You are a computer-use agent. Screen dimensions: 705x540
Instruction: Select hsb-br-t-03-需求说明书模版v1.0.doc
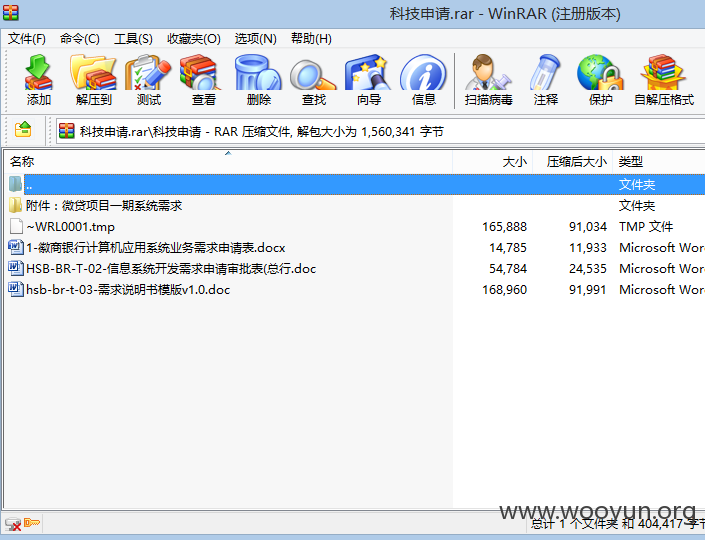click(128, 290)
